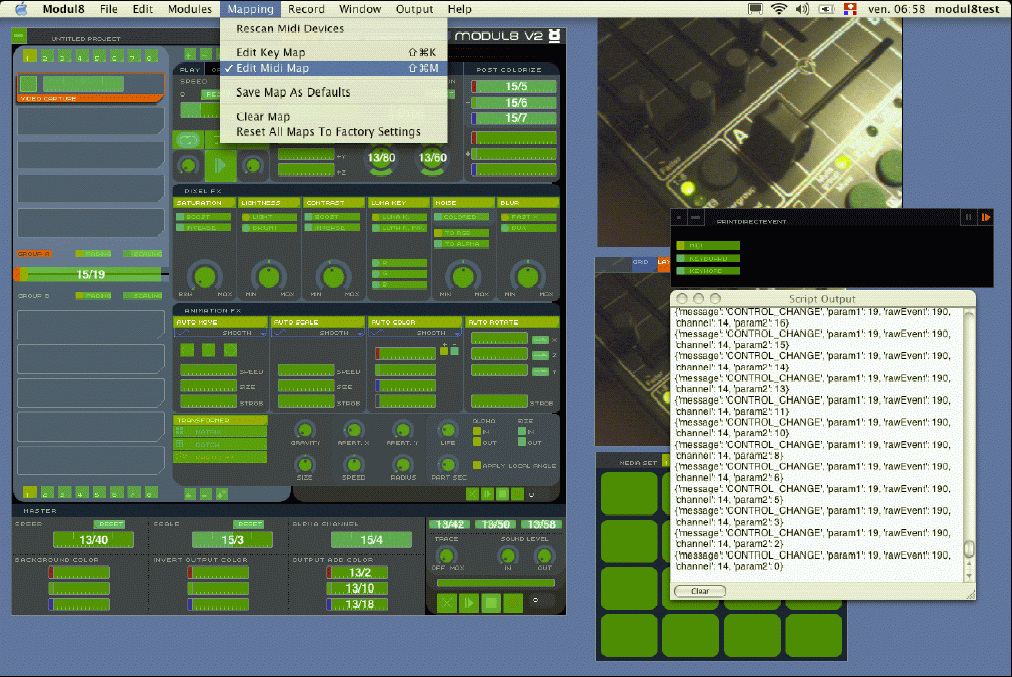The image size is (1012, 677).
Task: Click the Patch transformer icon
Action: click(180, 445)
